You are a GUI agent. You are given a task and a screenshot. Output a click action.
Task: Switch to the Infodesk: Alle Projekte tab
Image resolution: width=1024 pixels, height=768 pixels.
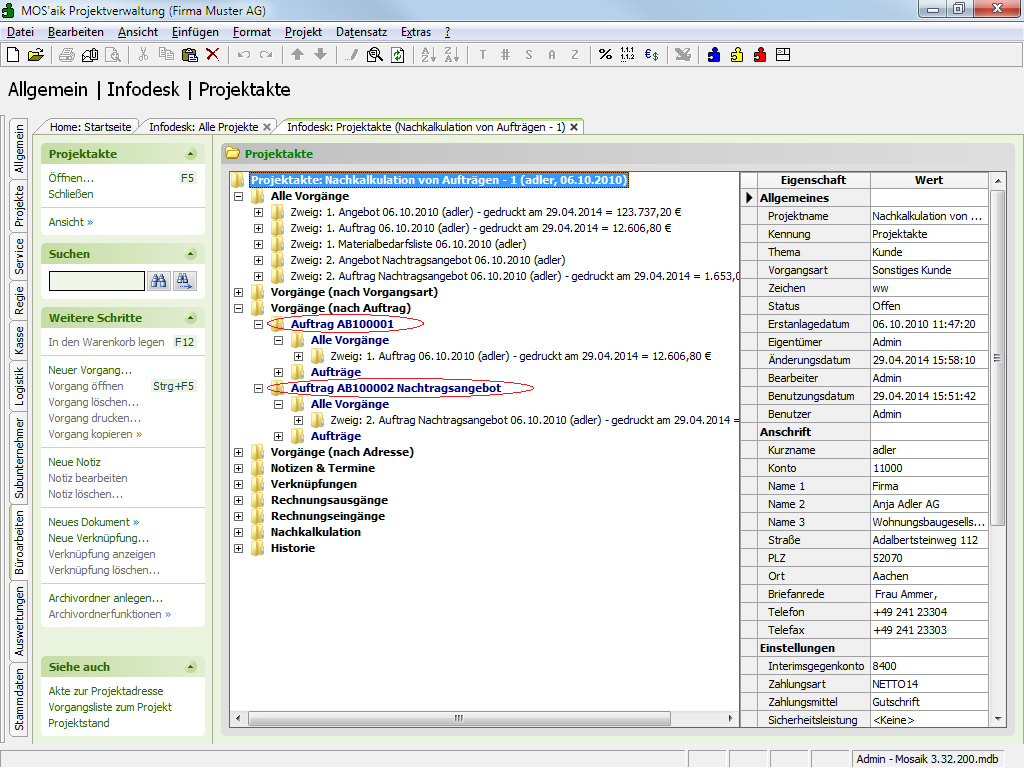pyautogui.click(x=203, y=127)
